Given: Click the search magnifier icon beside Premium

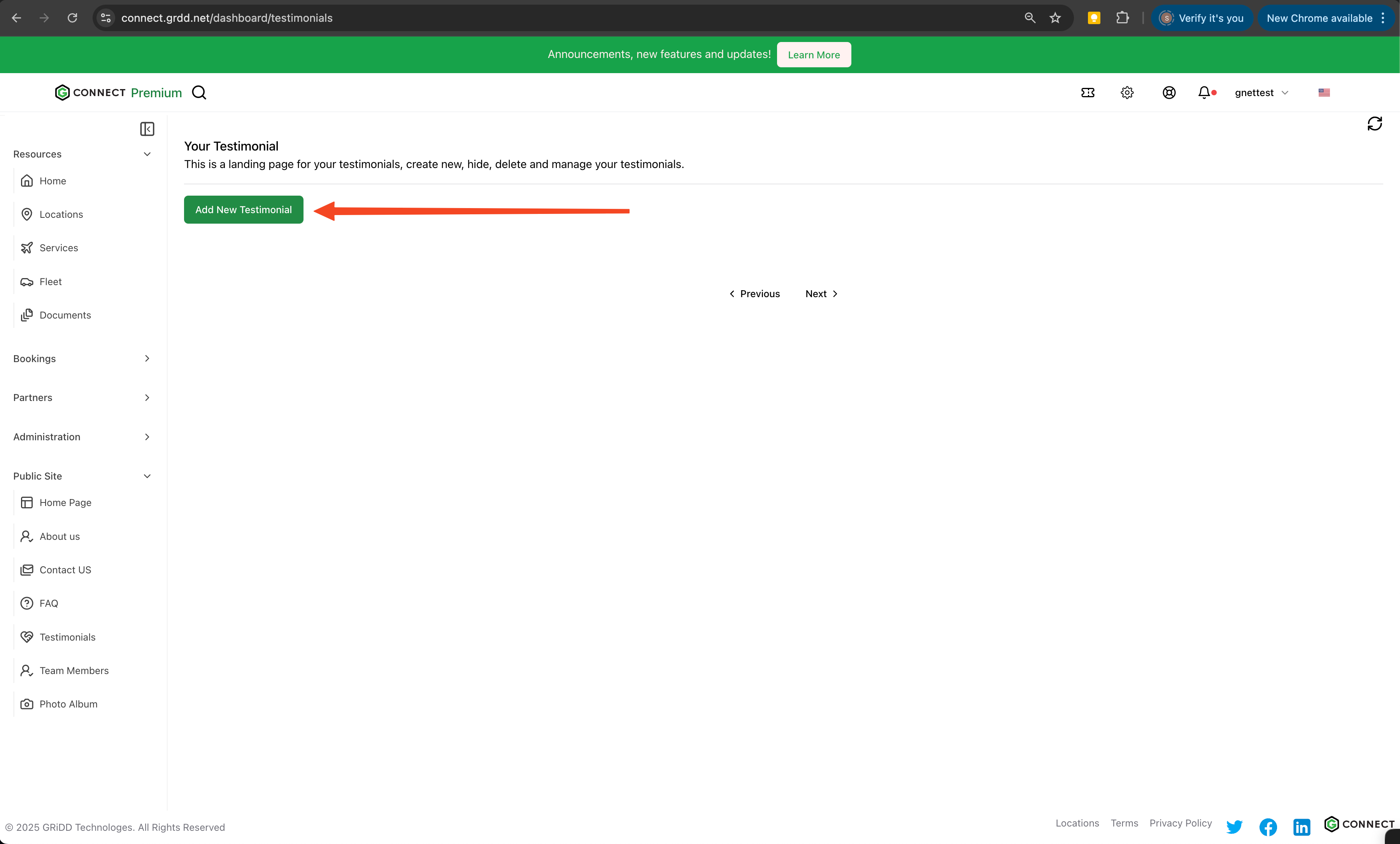Looking at the screenshot, I should click(x=199, y=93).
